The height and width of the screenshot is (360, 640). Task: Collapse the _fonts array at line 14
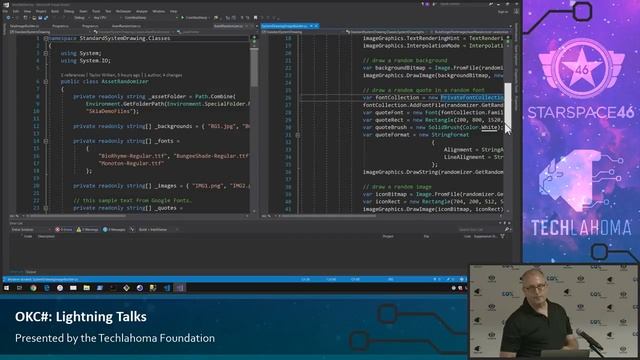[46, 141]
